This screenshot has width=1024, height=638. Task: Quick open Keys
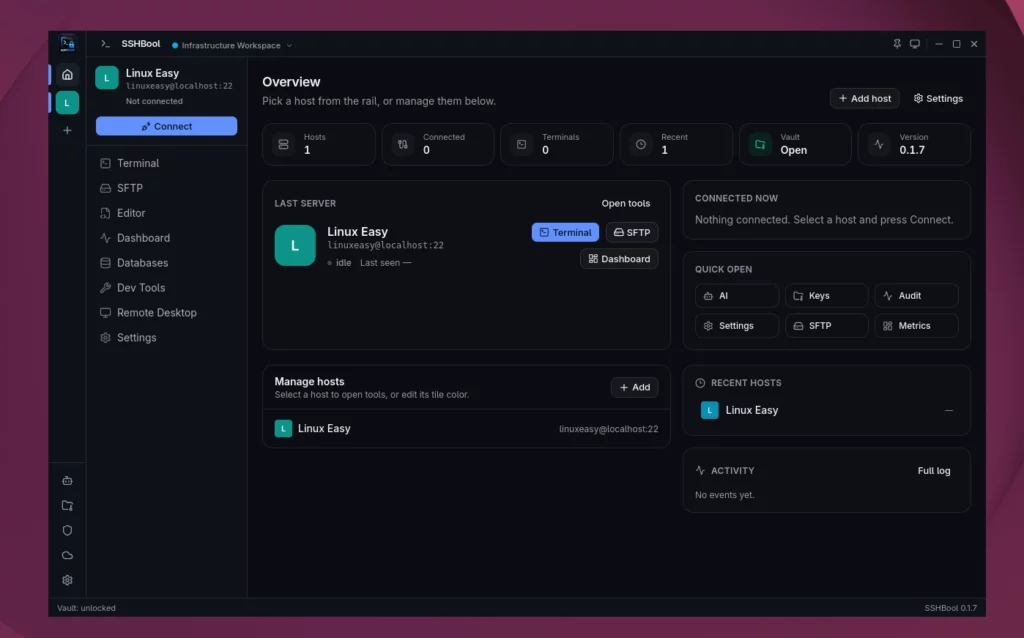click(x=826, y=296)
